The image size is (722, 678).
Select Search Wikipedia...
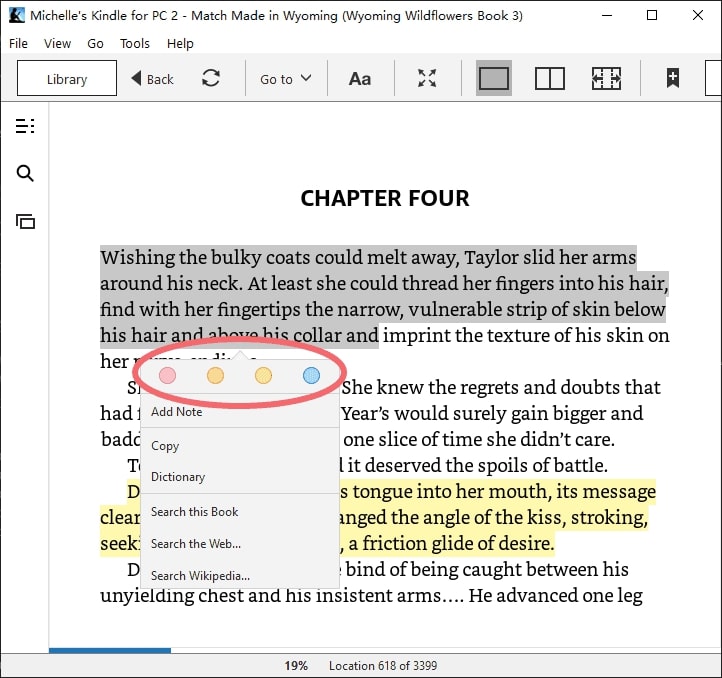point(239,575)
